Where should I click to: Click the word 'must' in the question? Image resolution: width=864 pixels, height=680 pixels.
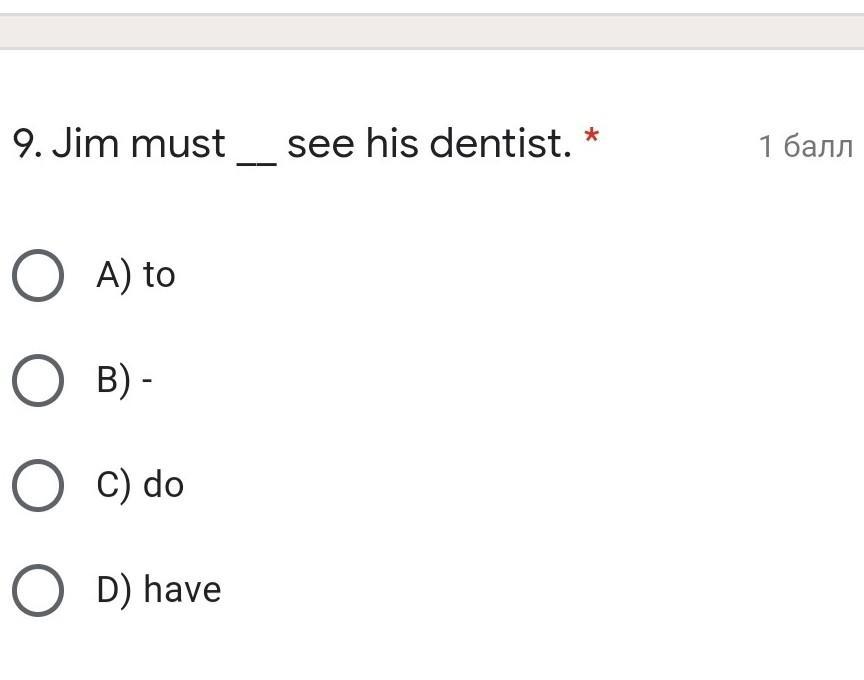pos(178,145)
